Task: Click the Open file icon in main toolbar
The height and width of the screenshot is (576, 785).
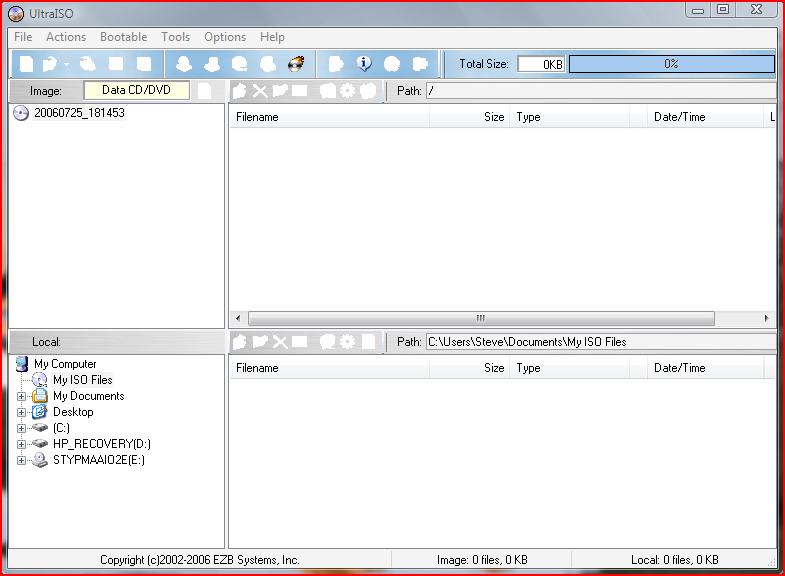Action: [x=50, y=64]
